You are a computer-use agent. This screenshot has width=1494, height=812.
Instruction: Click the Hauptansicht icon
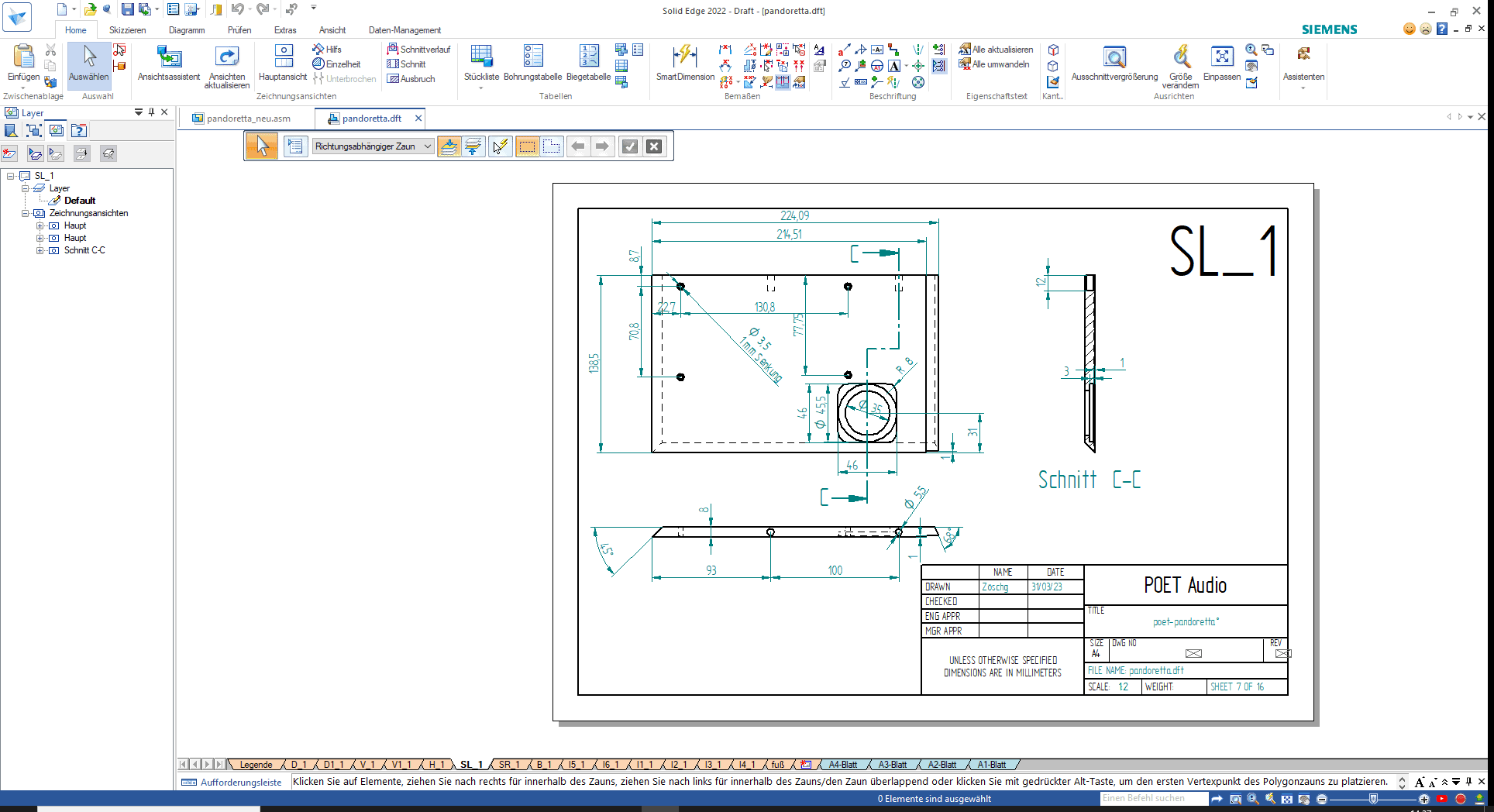click(x=283, y=57)
